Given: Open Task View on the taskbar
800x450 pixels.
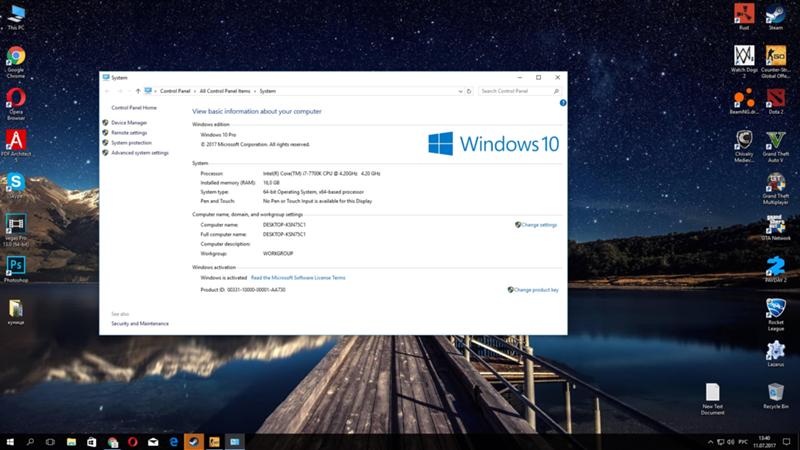Looking at the screenshot, I should [51, 442].
